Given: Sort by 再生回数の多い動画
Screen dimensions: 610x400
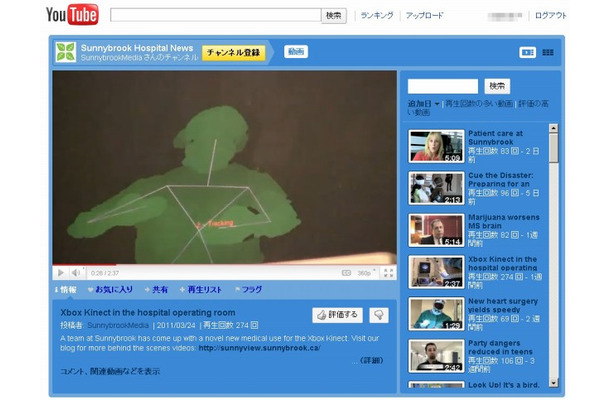Looking at the screenshot, I should point(479,104).
